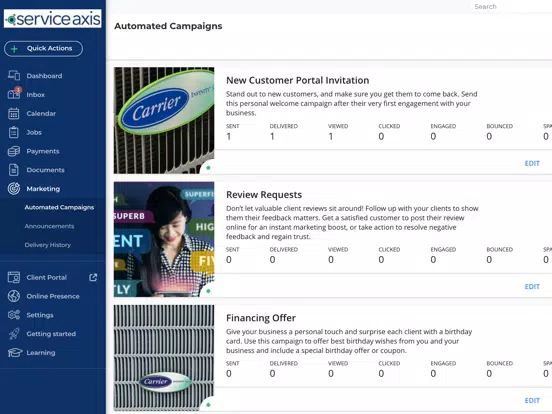Edit the Financing Offer campaign
Screen dimensions: 552x414
(x=532, y=401)
